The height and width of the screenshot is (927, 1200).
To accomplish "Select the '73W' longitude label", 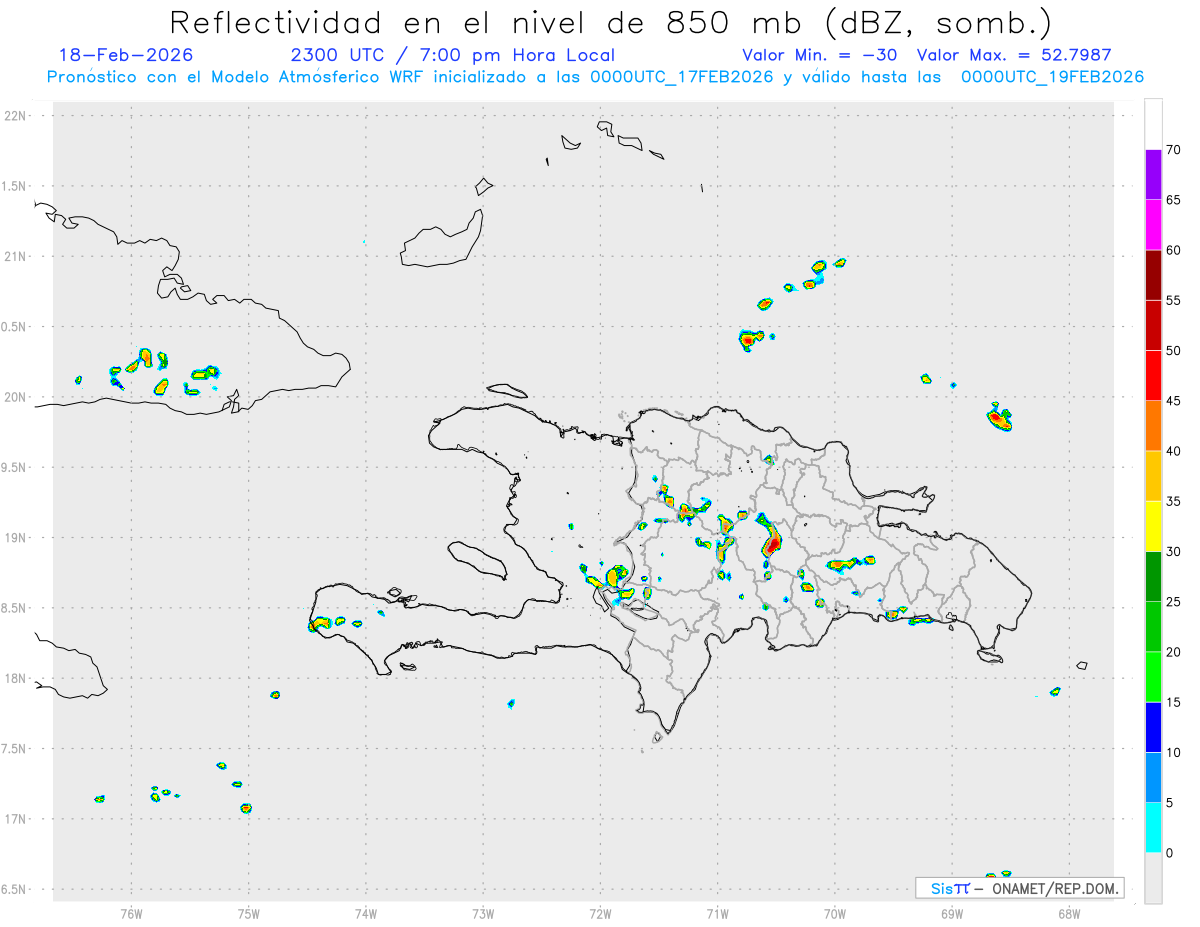I will click(483, 913).
